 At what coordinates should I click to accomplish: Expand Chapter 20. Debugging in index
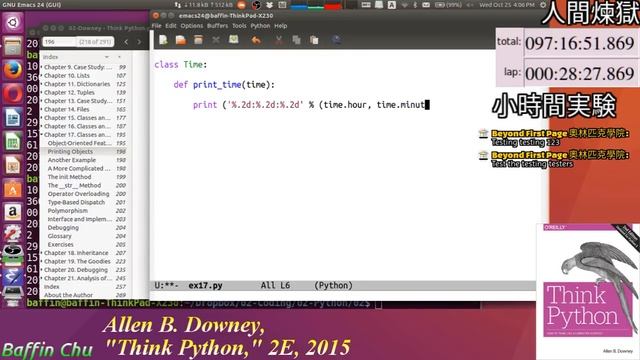42,270
